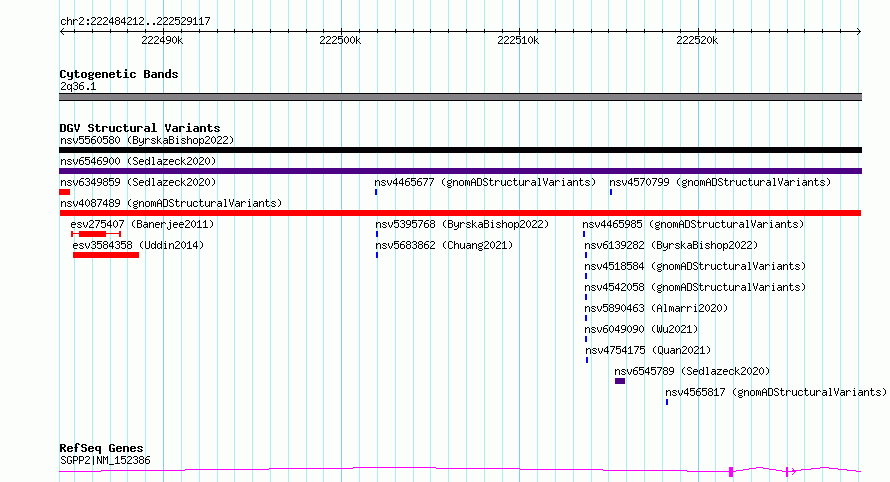Open the nsv4754175 (Quan2021) variant label
Image resolution: width=890 pixels, height=482 pixels.
tap(648, 350)
